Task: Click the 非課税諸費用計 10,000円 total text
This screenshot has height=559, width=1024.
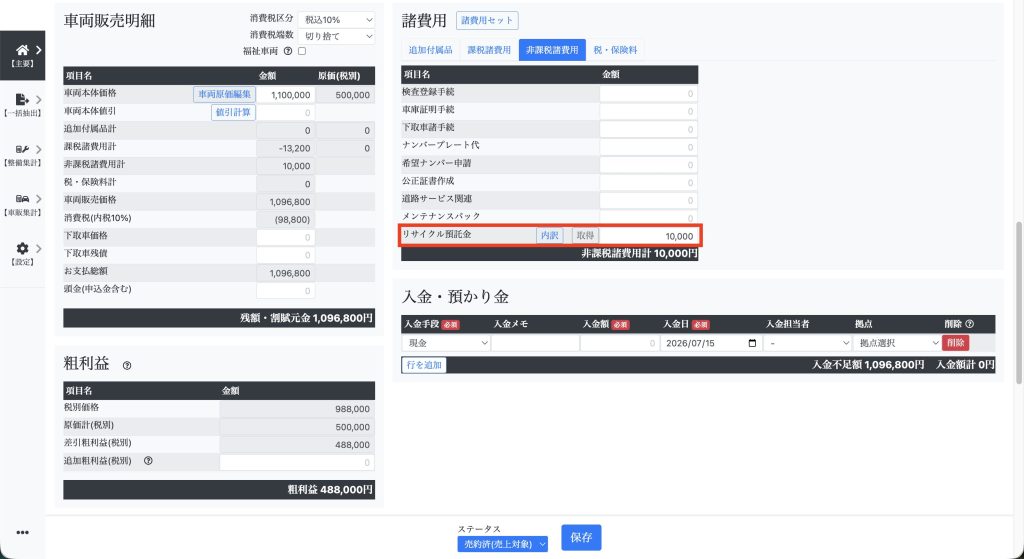Action: [639, 253]
